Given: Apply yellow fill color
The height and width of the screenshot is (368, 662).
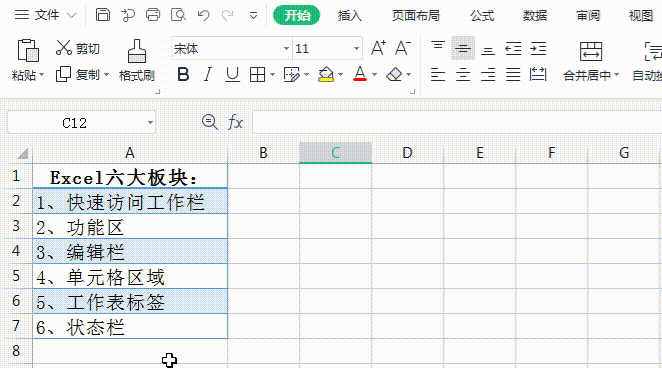Looking at the screenshot, I should (x=326, y=75).
